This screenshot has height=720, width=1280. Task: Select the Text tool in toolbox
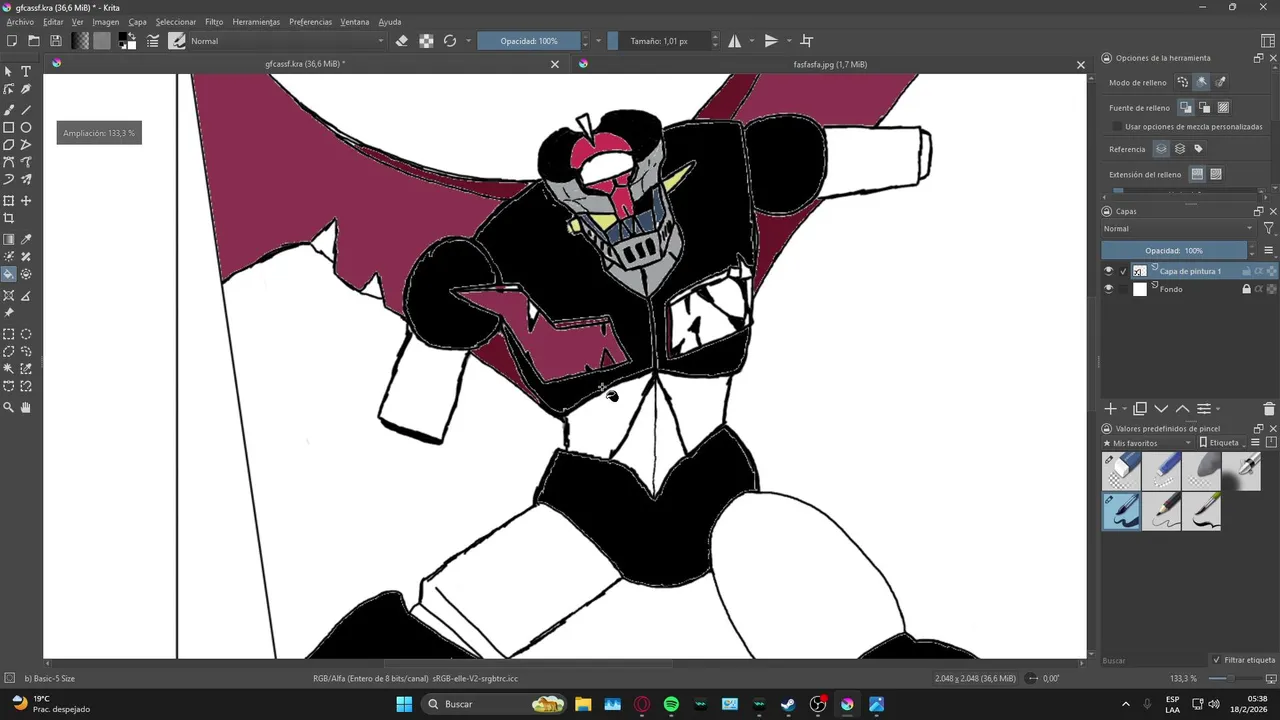26,72
